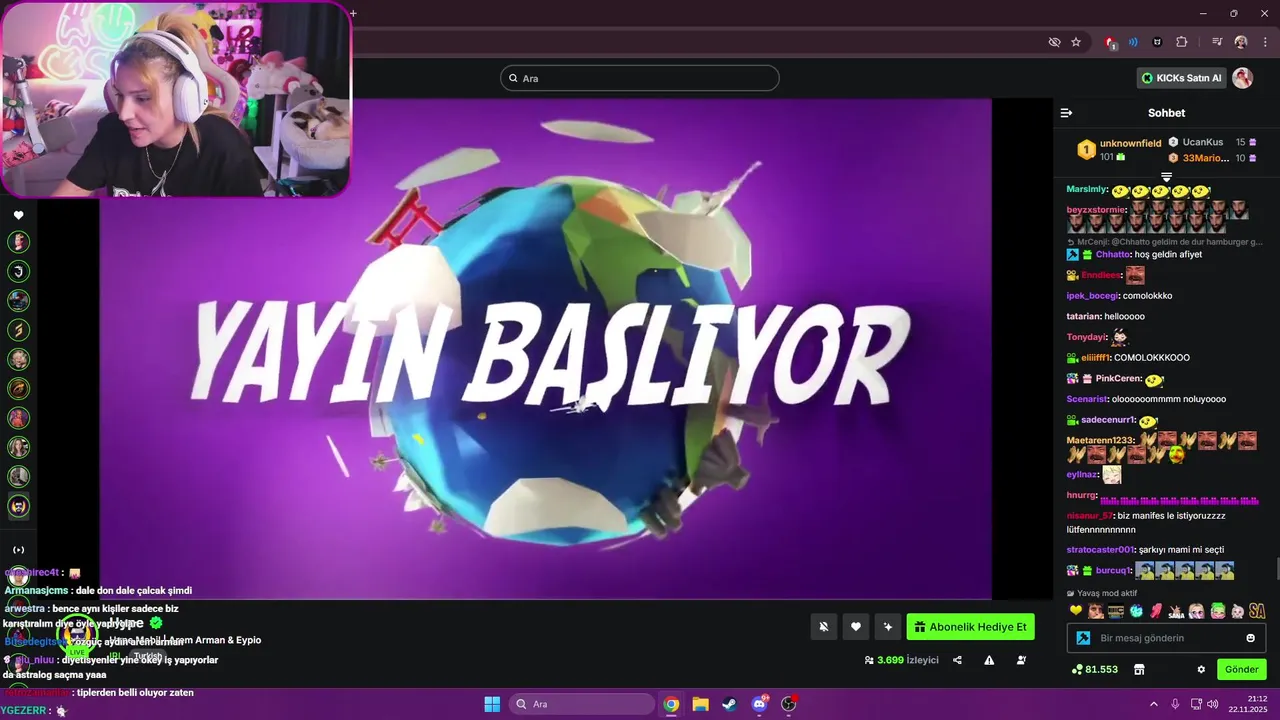This screenshot has height=720, width=1280.
Task: Click the red extension icon with badge 1
Action: [1110, 42]
